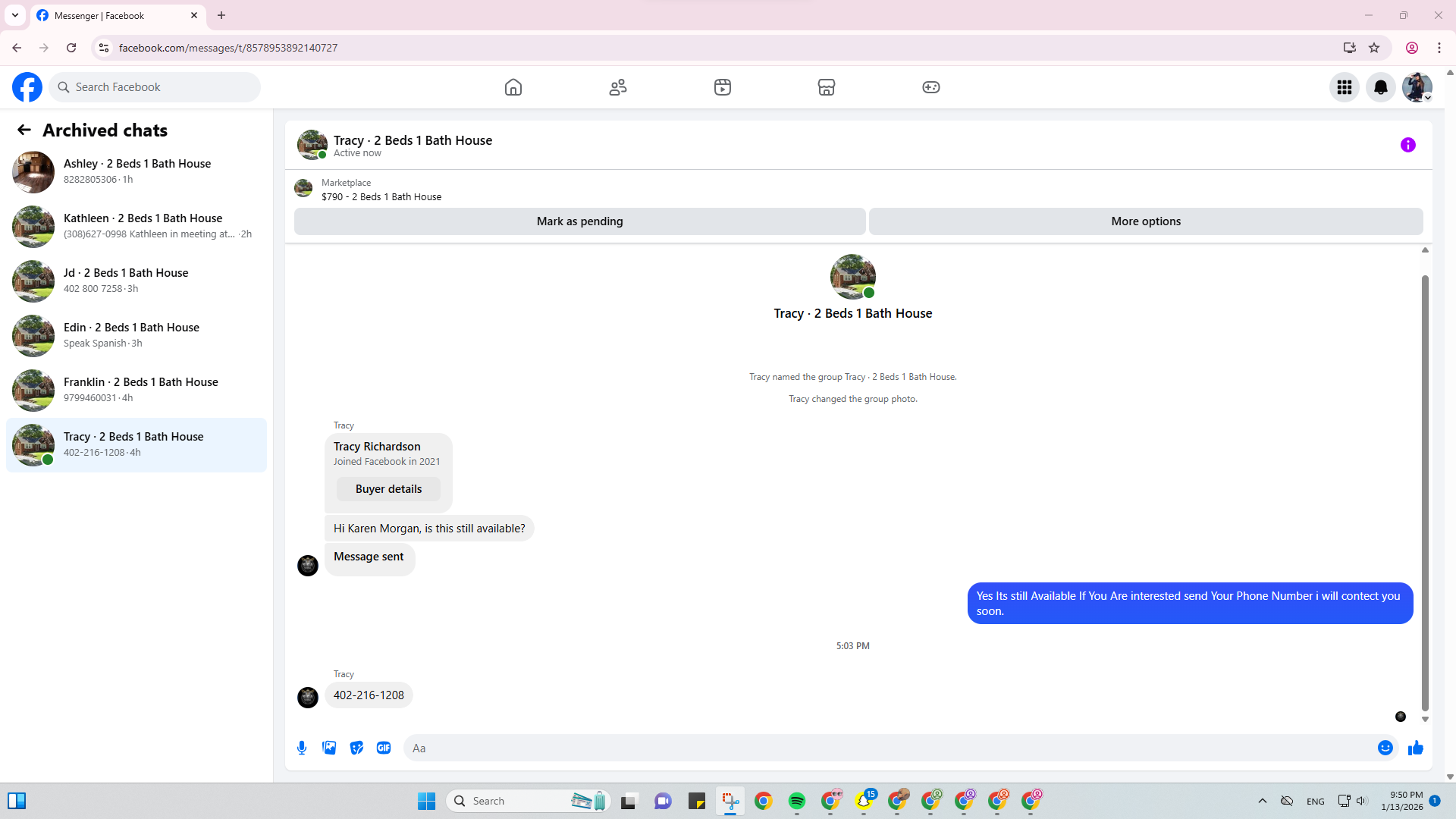Open the GIF picker
This screenshot has width=1456, height=819.
[384, 748]
